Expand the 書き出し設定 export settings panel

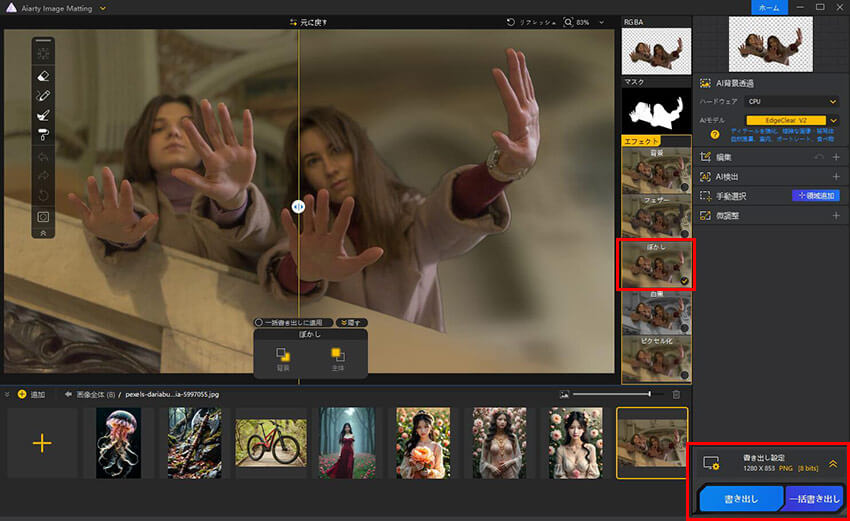point(833,463)
